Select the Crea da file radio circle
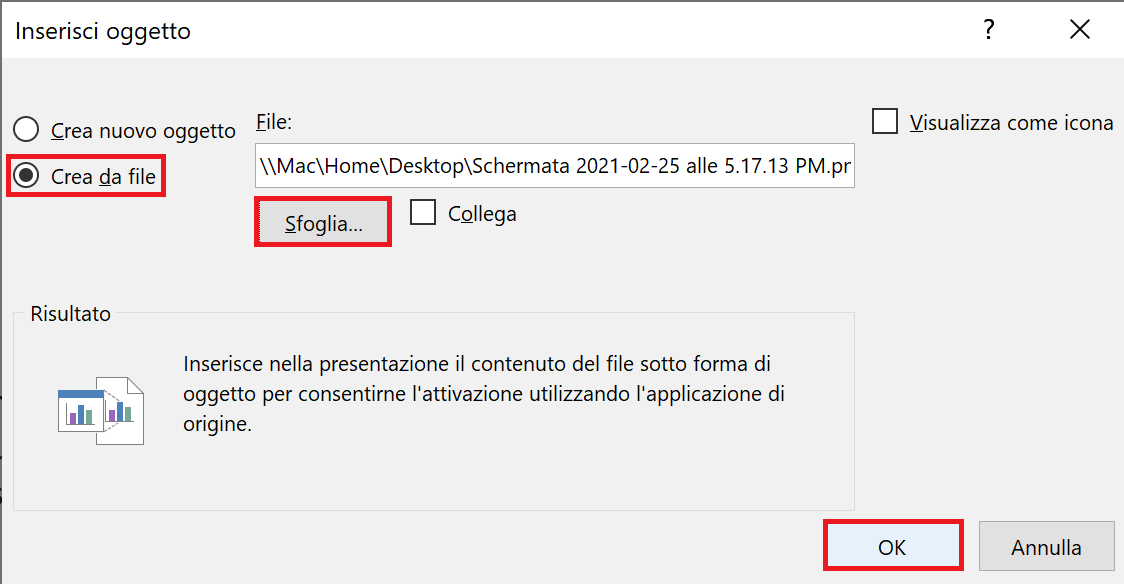Screen dimensions: 1124x584 pos(27,176)
